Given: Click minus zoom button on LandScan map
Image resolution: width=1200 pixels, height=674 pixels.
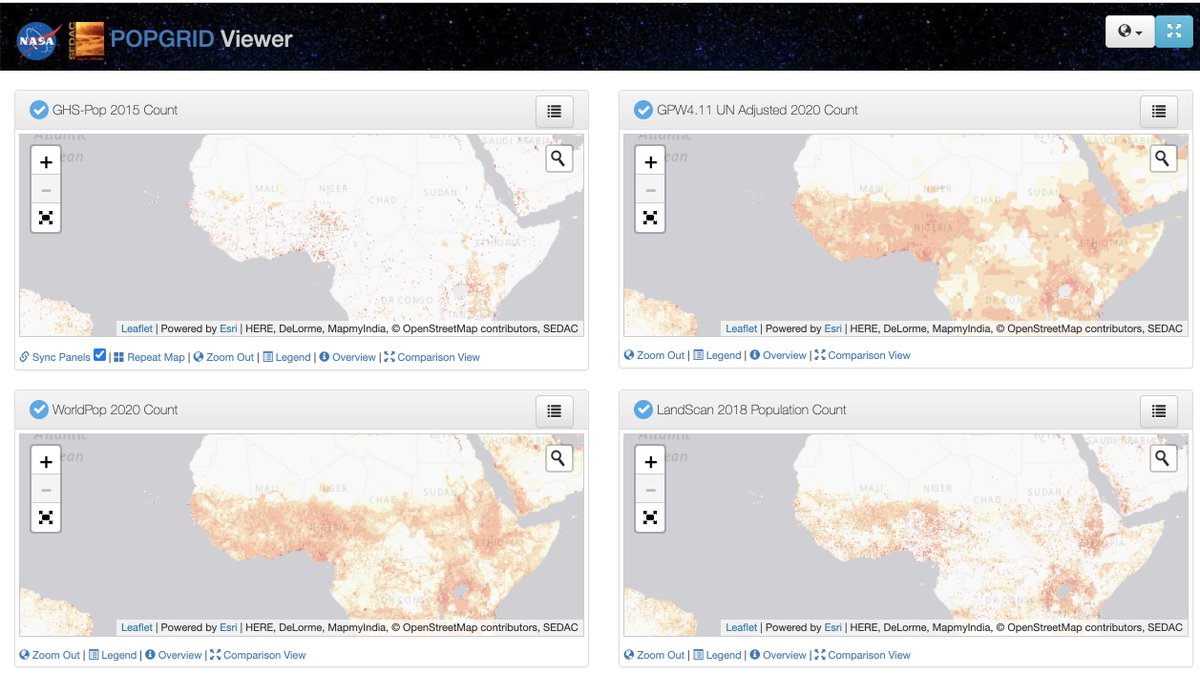Looking at the screenshot, I should click(x=650, y=490).
